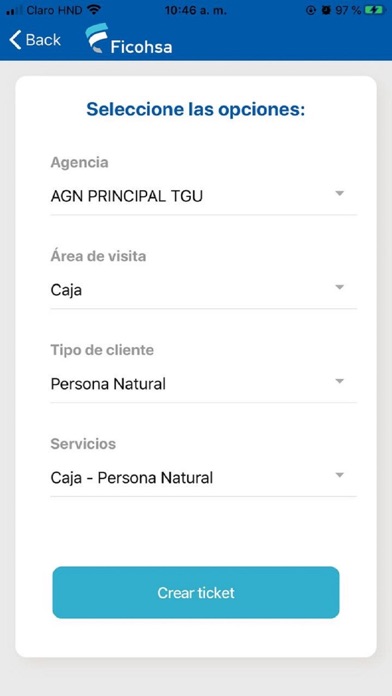Open the Agencia dropdown arrow
The width and height of the screenshot is (392, 696).
340,194
